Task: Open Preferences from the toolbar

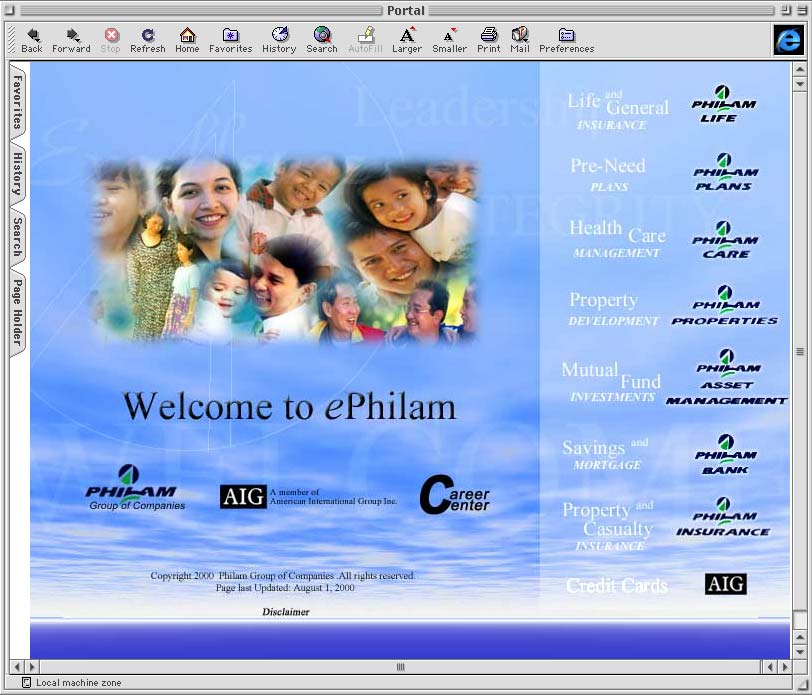Action: [x=567, y=40]
